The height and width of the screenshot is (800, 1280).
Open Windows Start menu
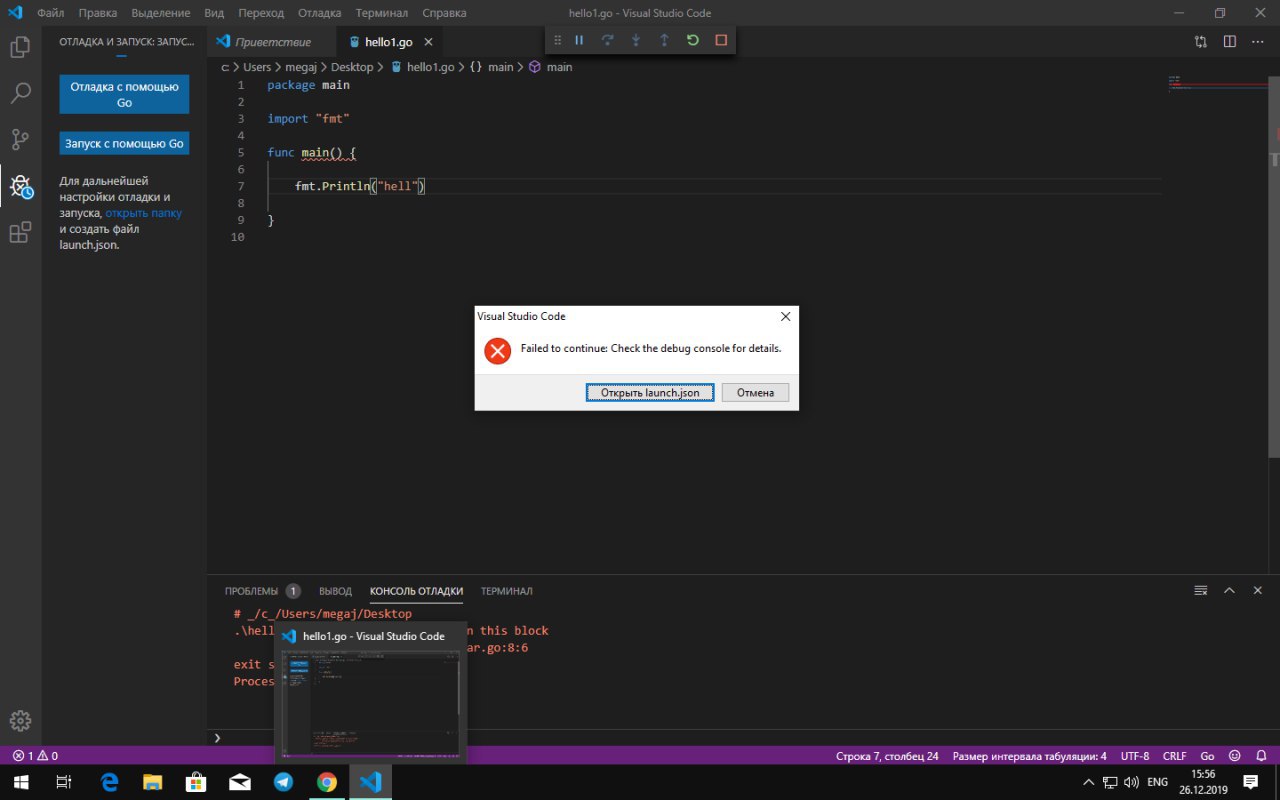pyautogui.click(x=20, y=782)
